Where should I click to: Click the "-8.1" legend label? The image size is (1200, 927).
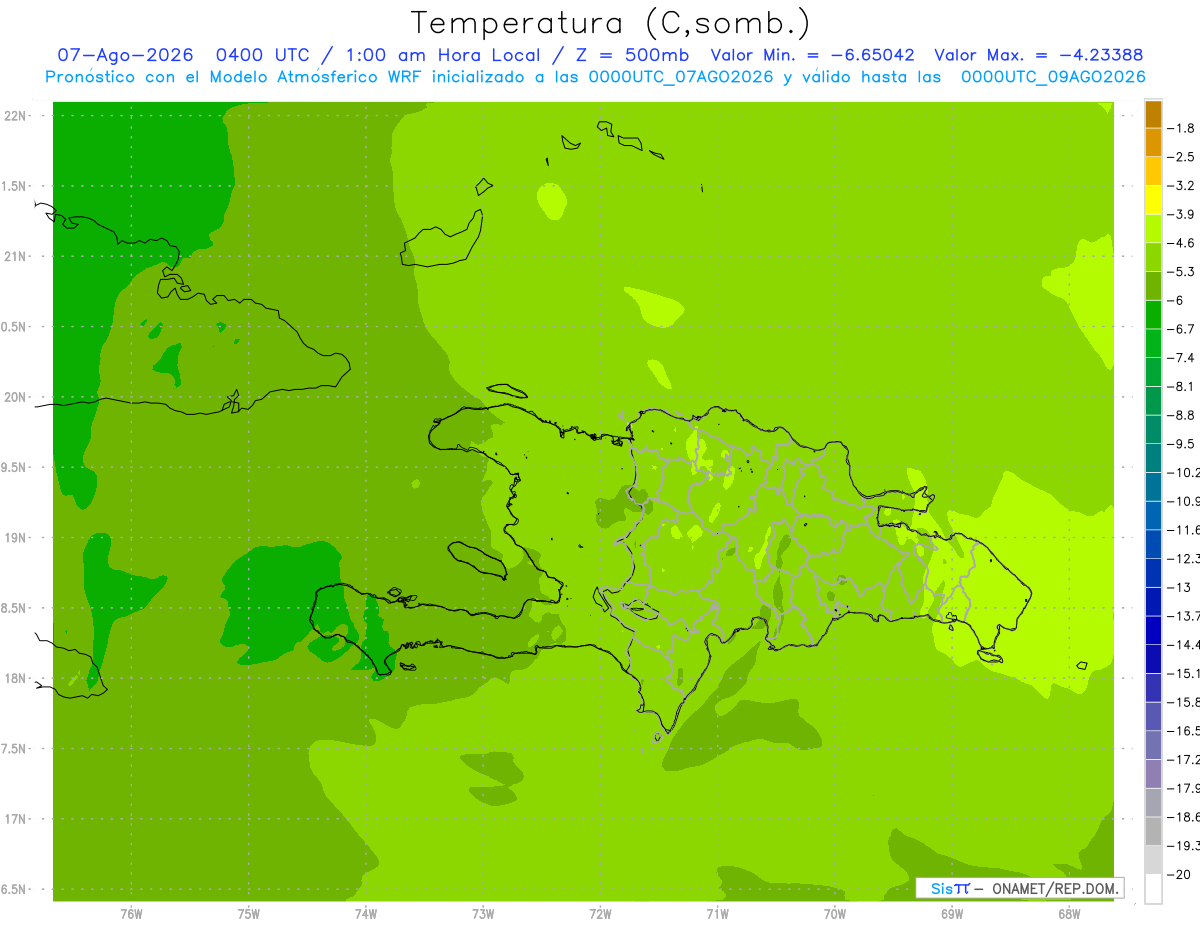pyautogui.click(x=1182, y=386)
